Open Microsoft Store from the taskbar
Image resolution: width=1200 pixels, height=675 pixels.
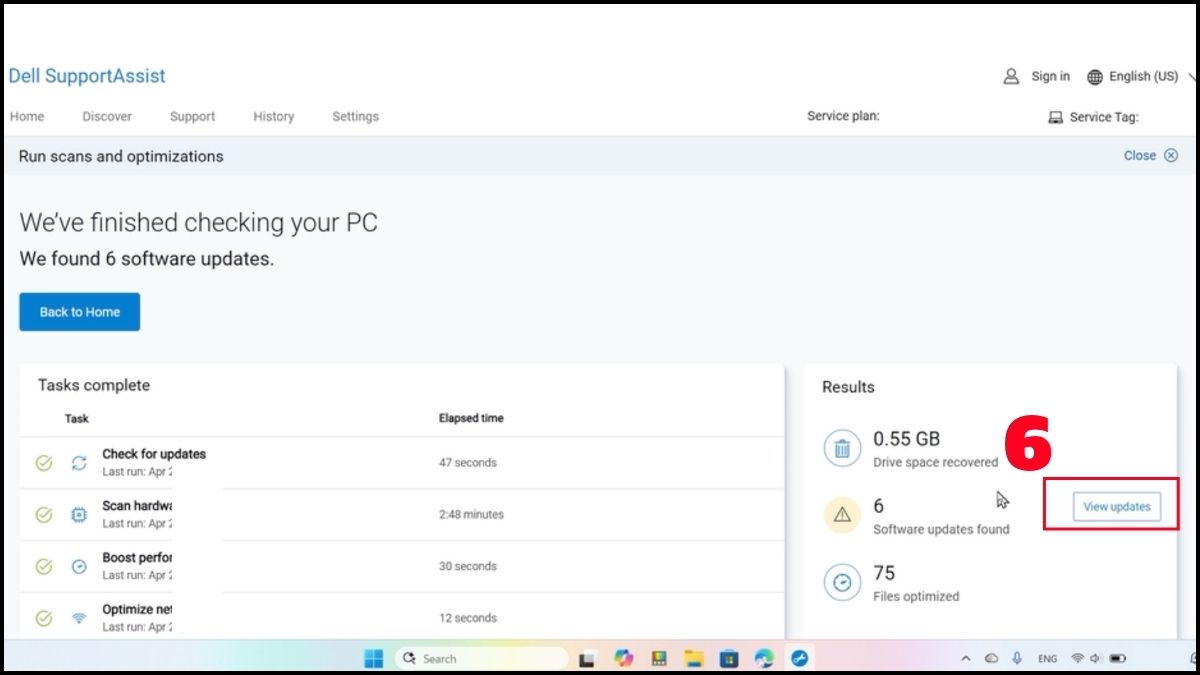pos(729,658)
